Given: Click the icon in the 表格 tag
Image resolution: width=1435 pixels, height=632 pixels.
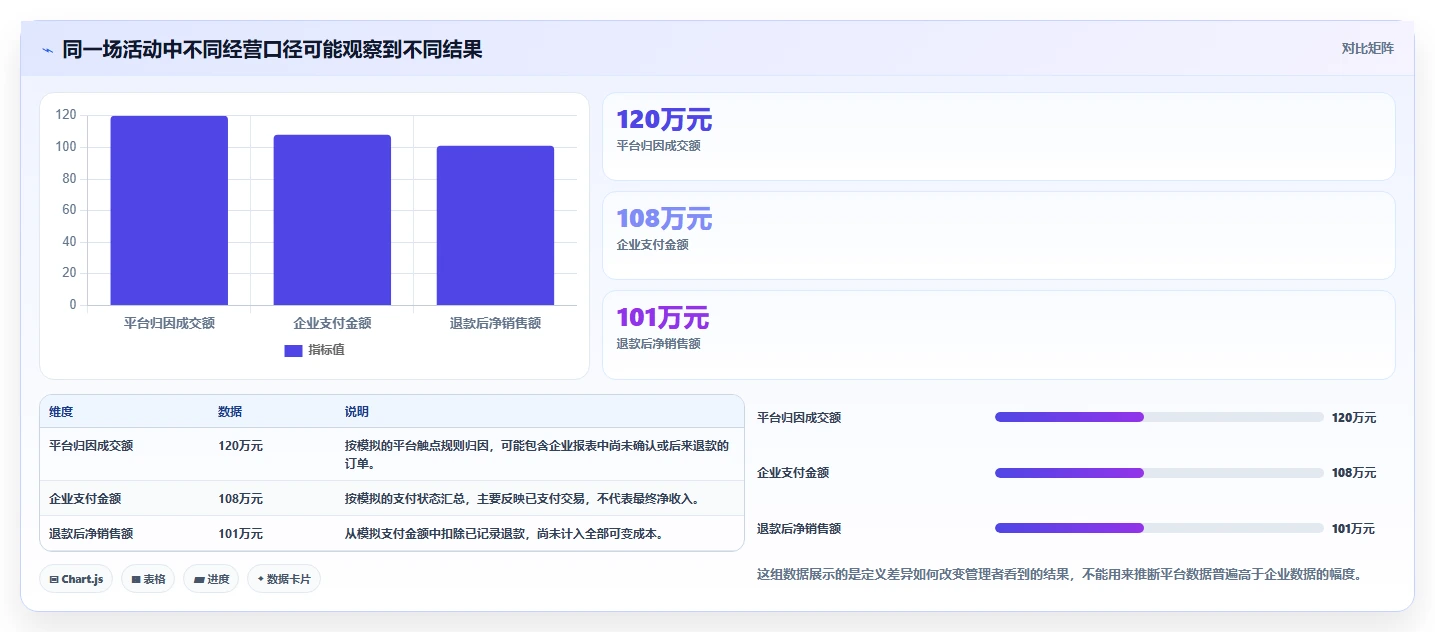Looking at the screenshot, I should (136, 579).
